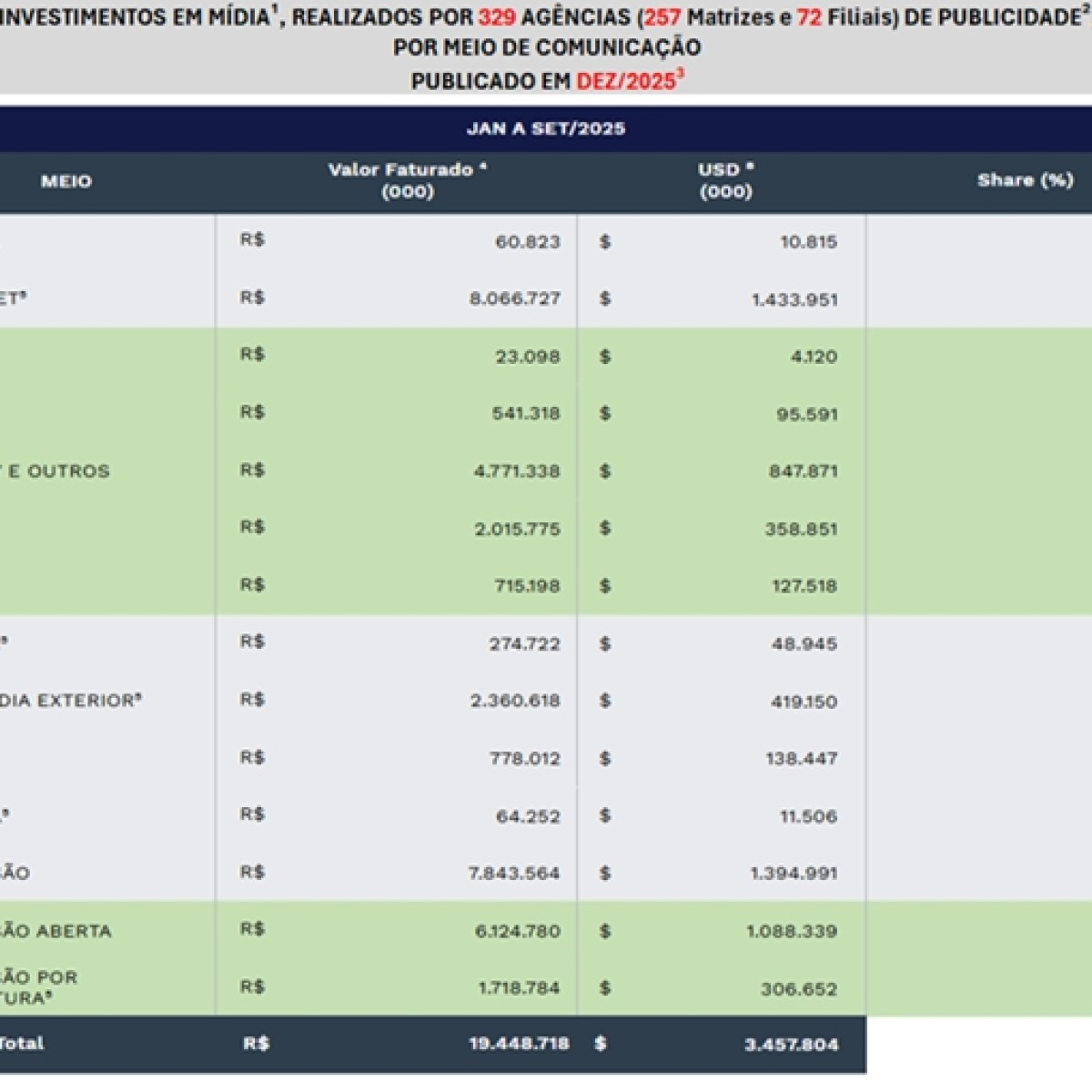
Task: Click the ÃO ABERTA row label
Action: click(55, 931)
